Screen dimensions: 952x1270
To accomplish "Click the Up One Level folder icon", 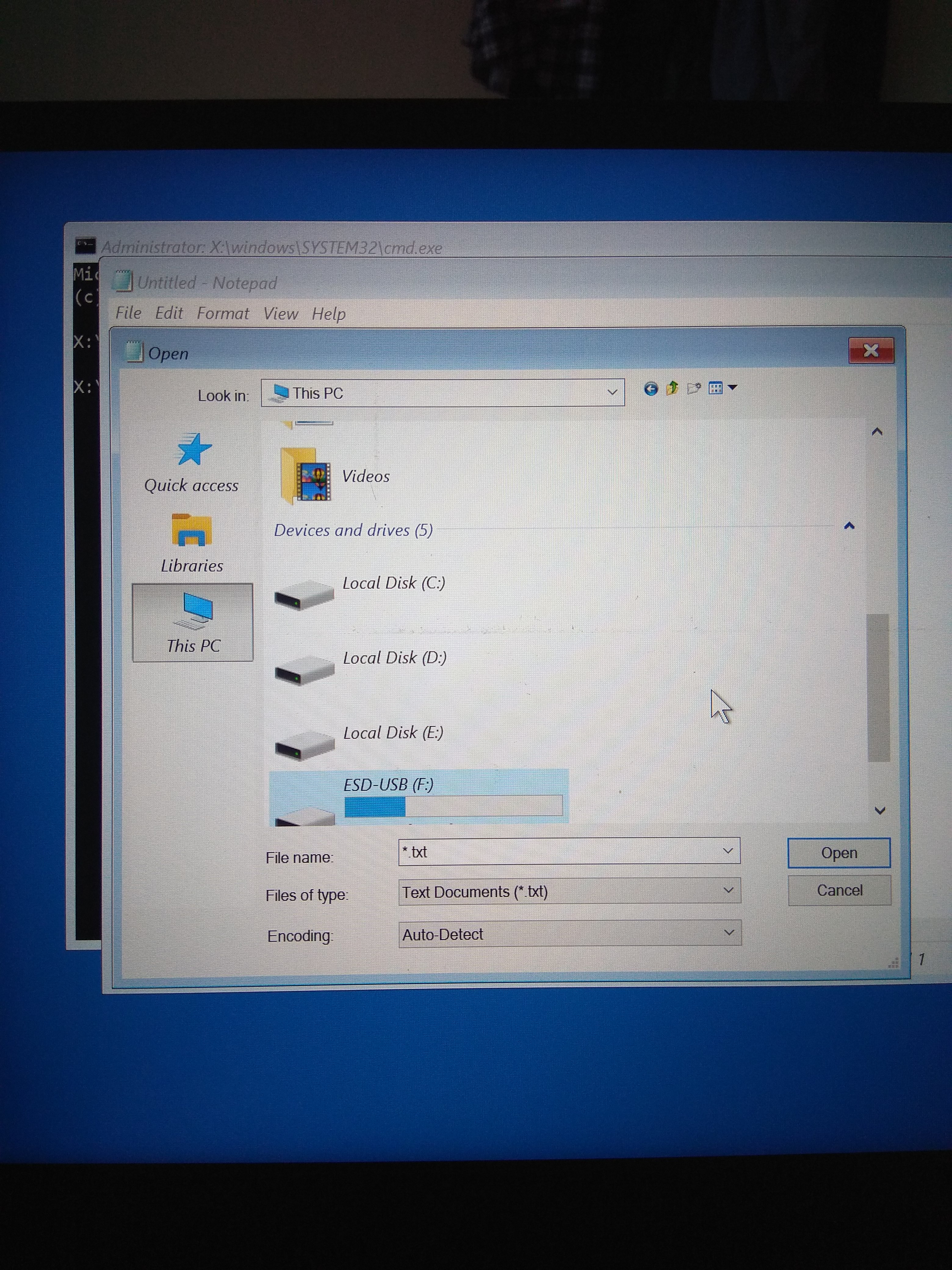I will (672, 389).
